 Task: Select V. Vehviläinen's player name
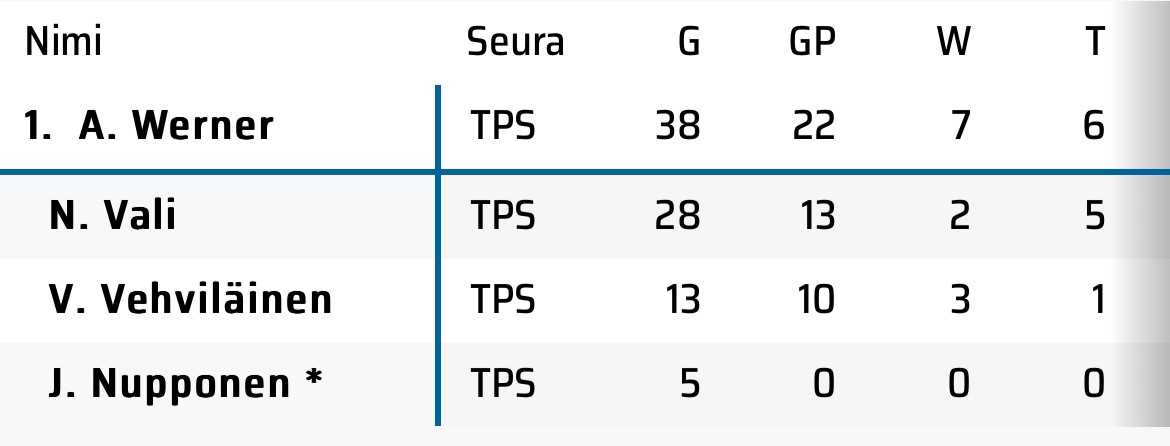(x=190, y=299)
